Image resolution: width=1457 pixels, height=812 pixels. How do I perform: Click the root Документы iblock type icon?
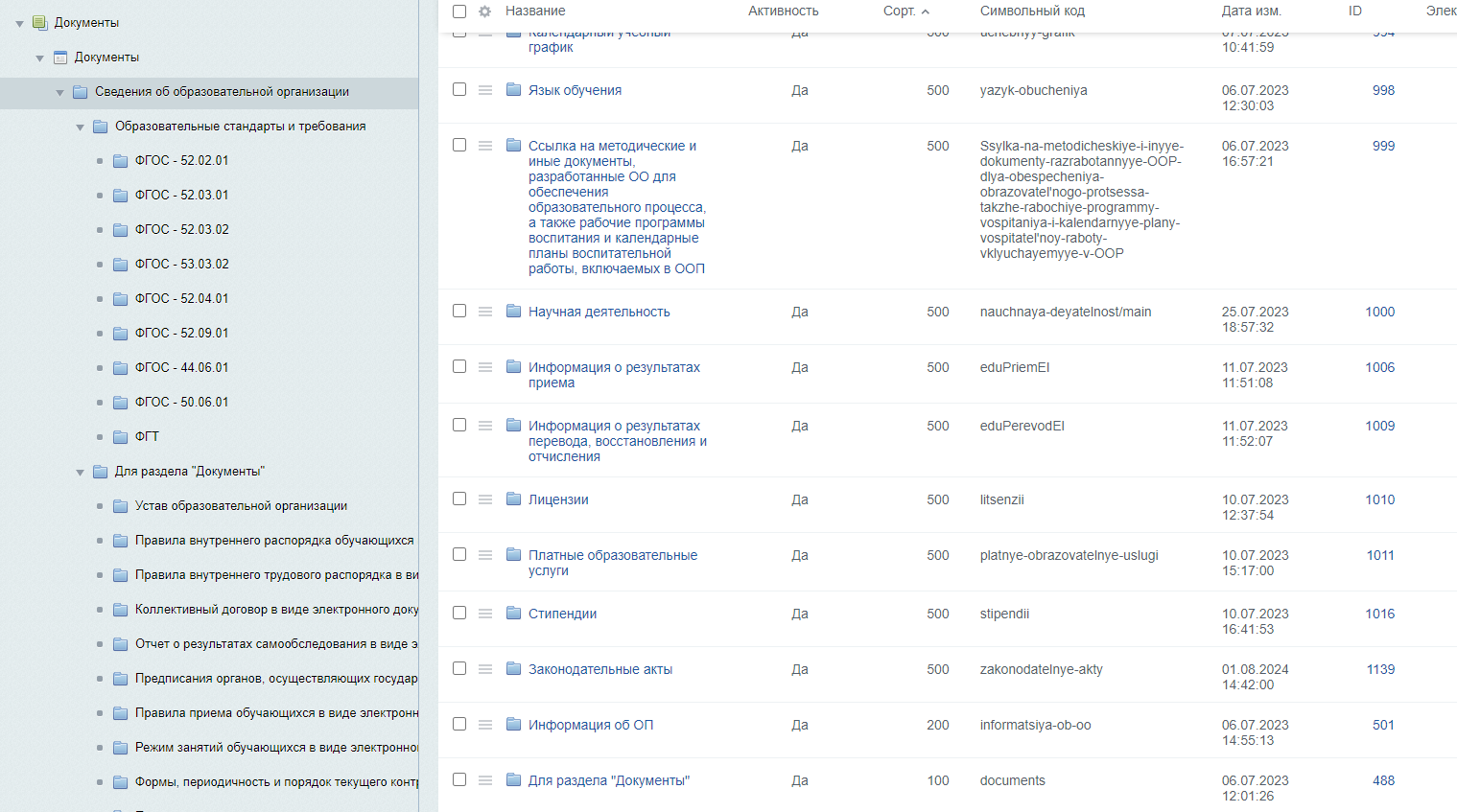tap(39, 23)
